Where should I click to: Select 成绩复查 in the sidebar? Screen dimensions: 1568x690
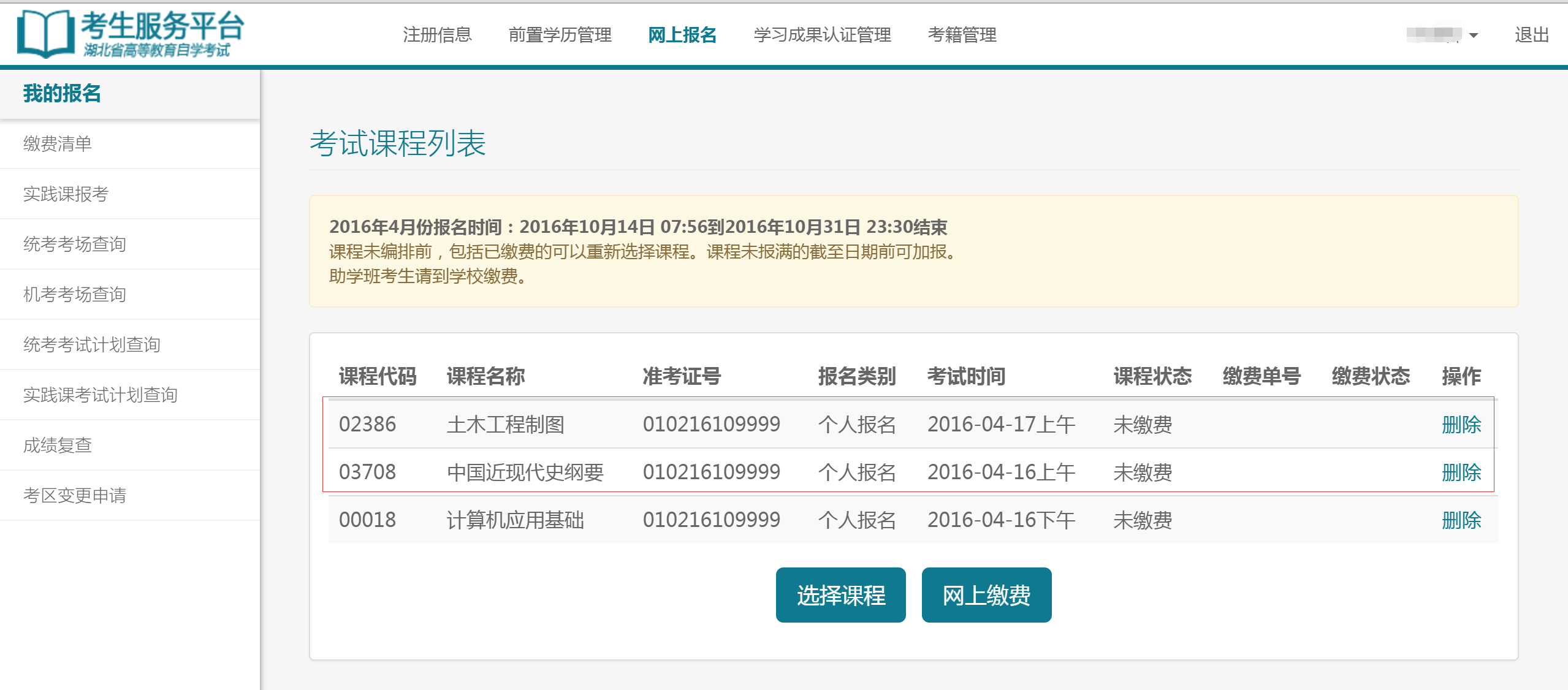(58, 445)
